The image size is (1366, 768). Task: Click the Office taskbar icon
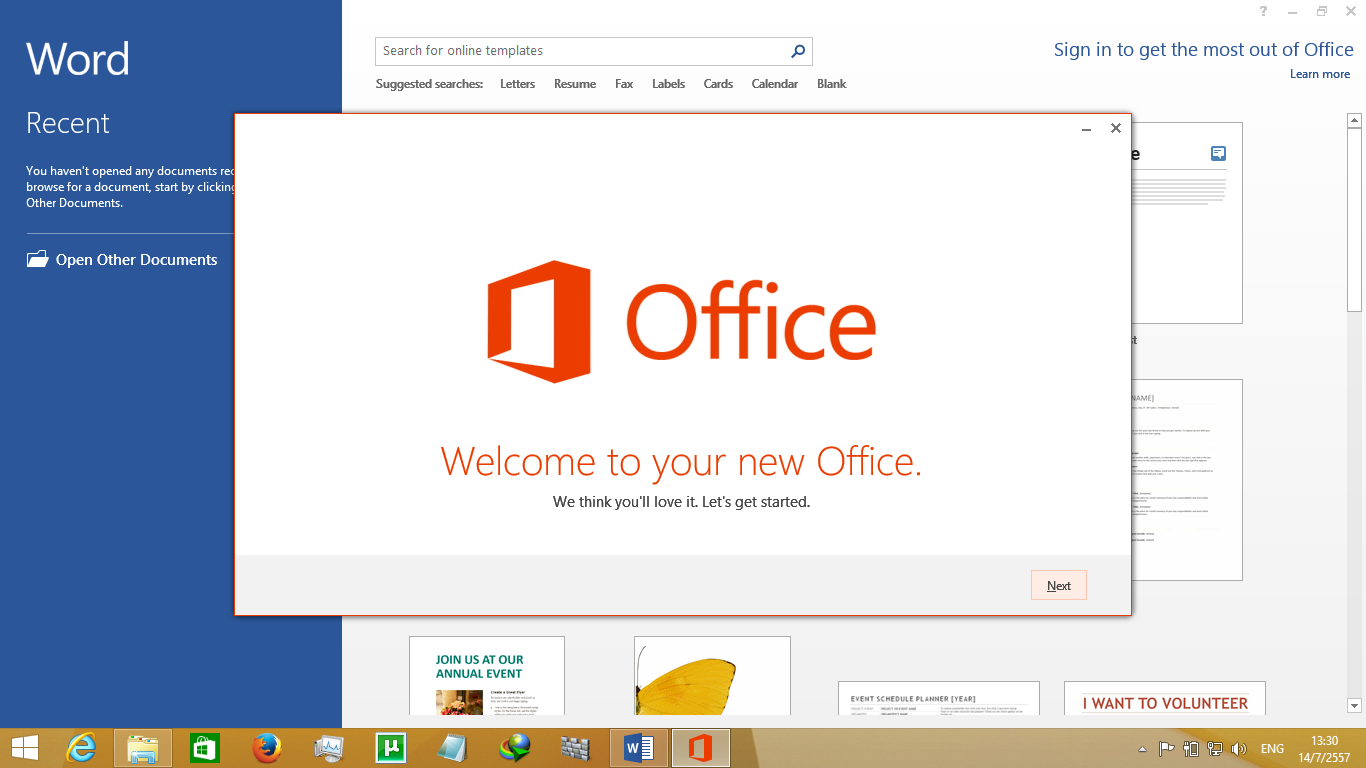701,748
